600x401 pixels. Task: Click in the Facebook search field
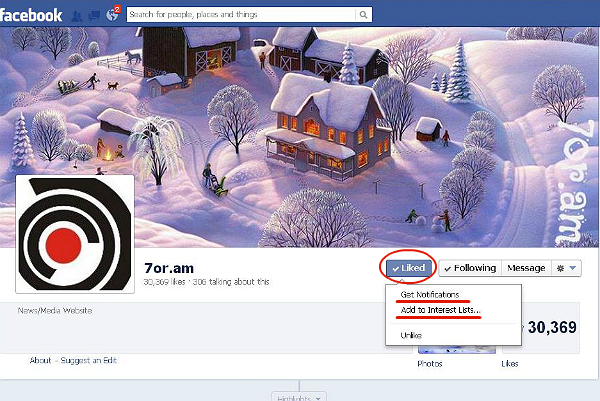click(x=241, y=15)
